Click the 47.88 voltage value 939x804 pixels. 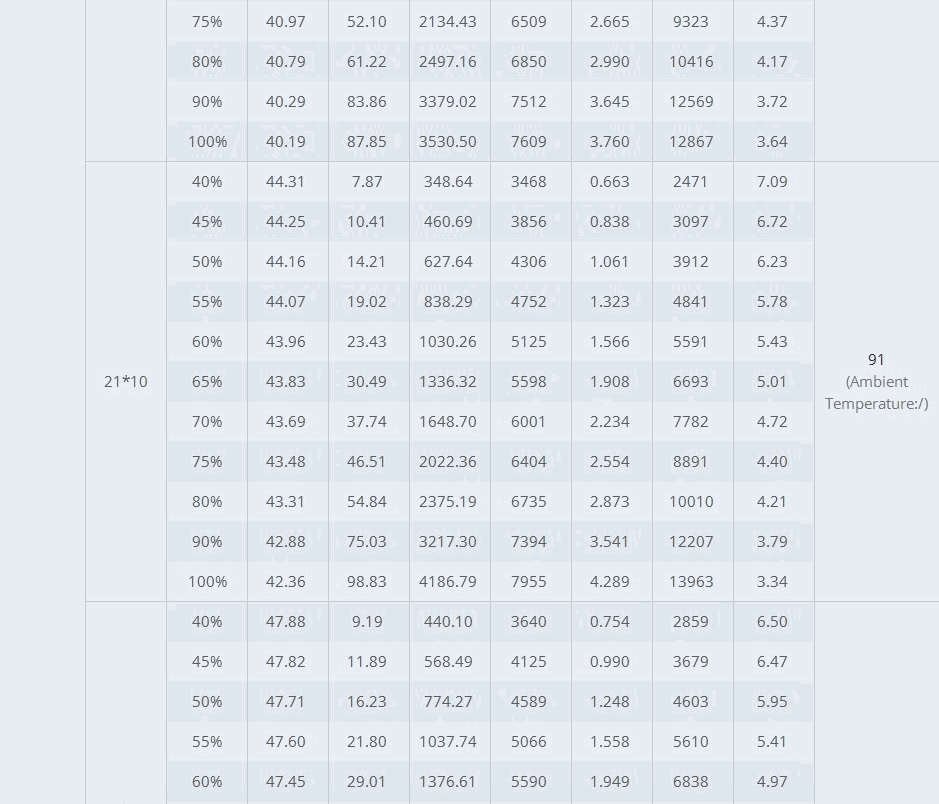286,621
